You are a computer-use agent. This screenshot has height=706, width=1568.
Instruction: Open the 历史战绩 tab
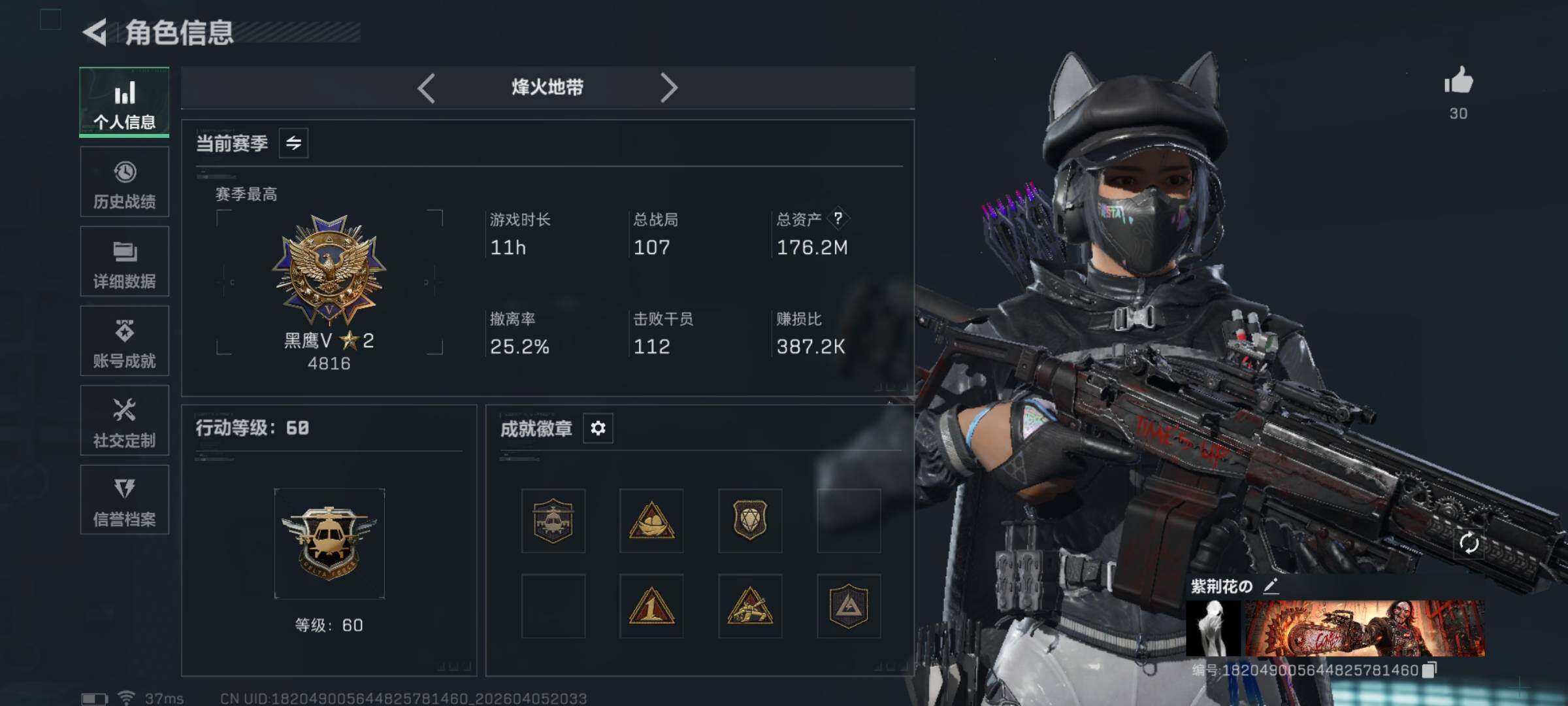tap(125, 182)
